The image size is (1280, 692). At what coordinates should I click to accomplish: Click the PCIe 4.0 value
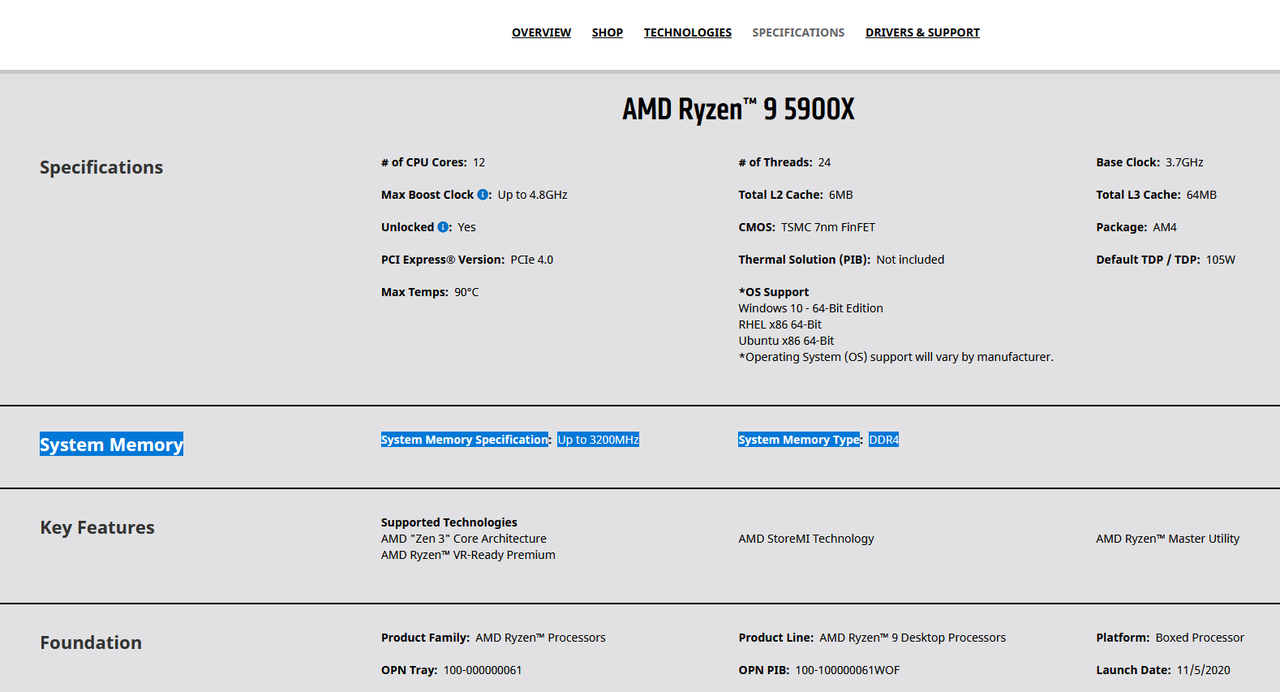point(532,259)
